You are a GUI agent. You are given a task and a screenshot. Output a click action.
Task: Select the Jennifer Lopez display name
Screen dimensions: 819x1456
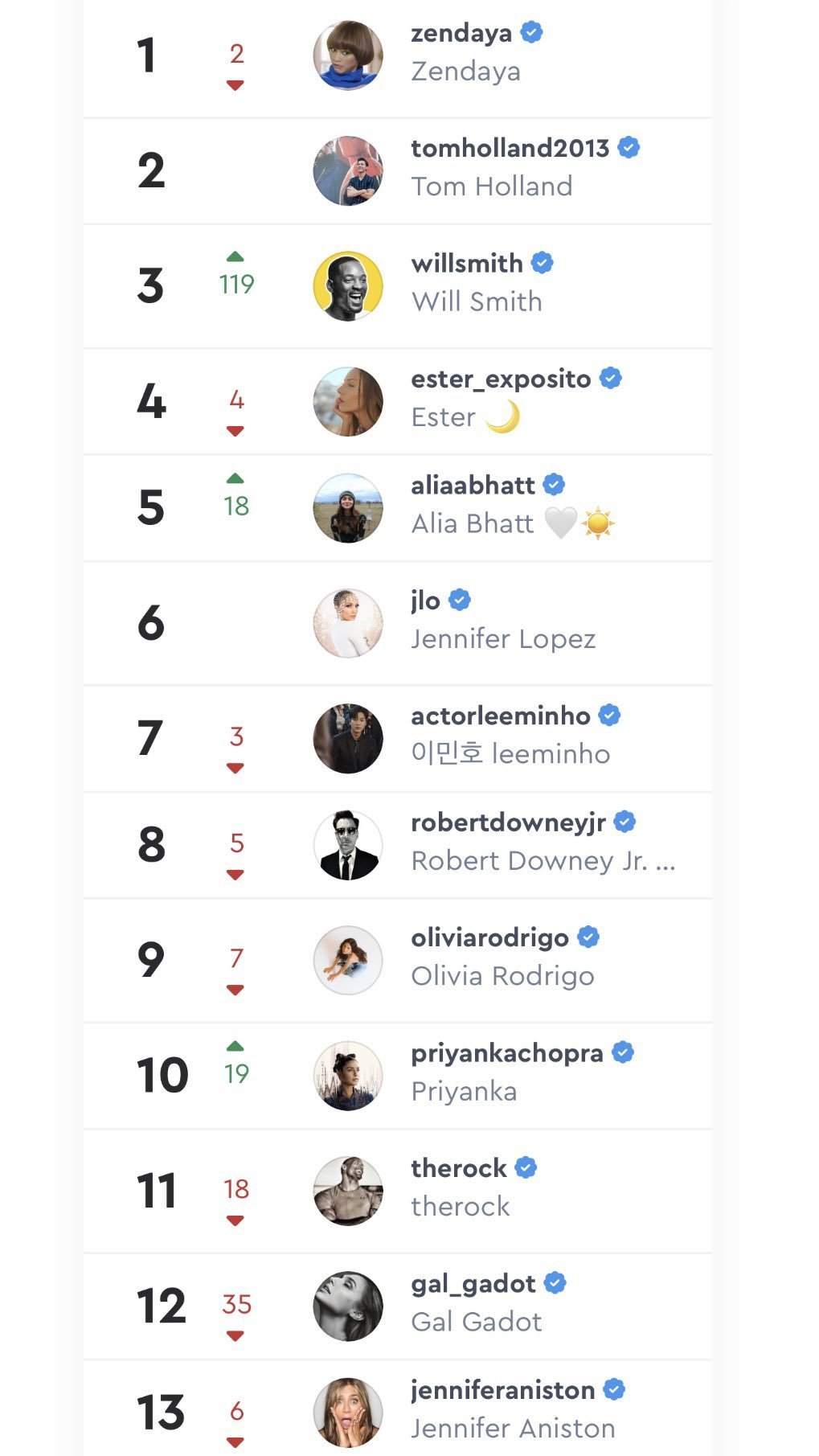coord(503,639)
